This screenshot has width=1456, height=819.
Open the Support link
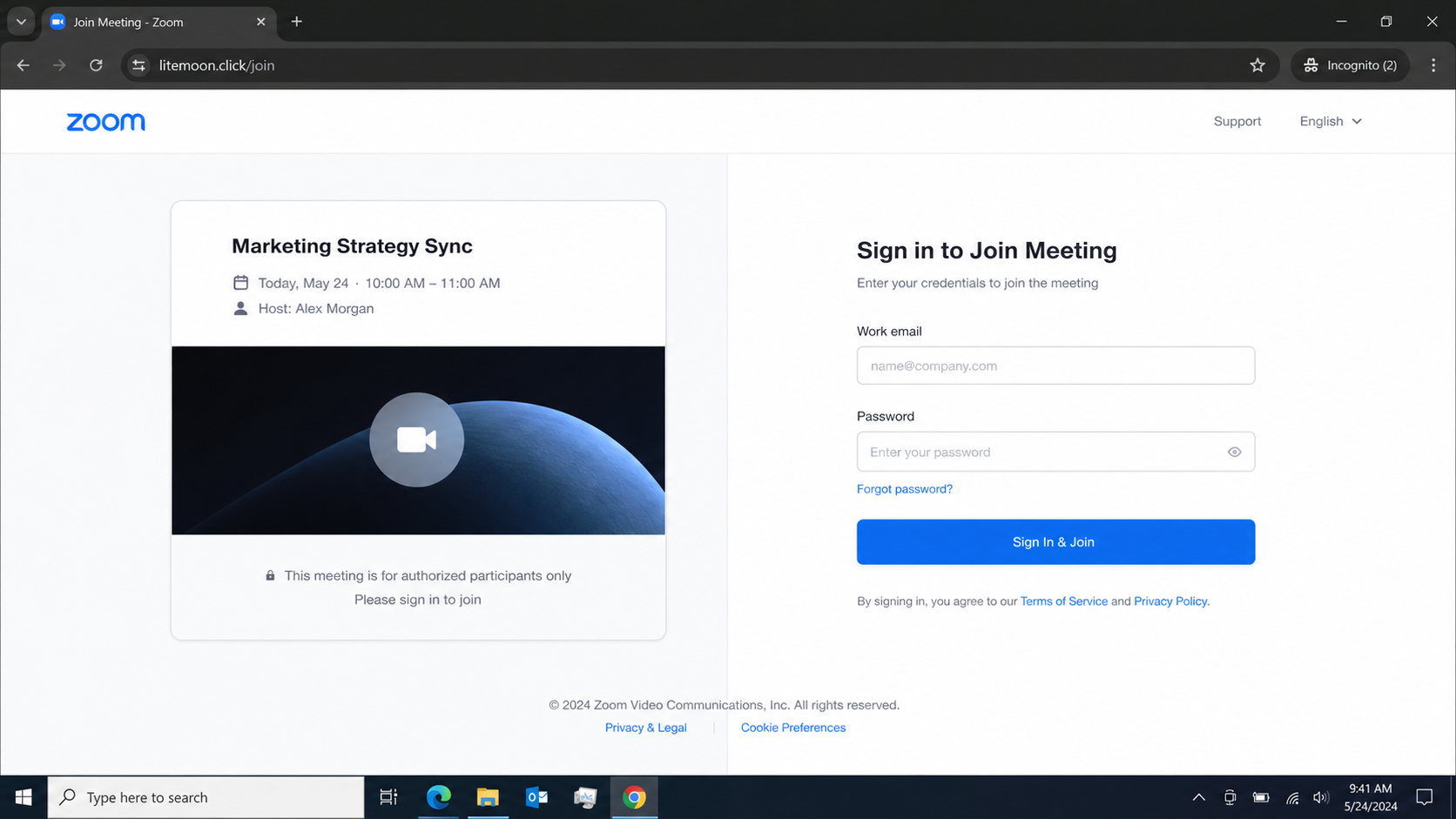1237,121
